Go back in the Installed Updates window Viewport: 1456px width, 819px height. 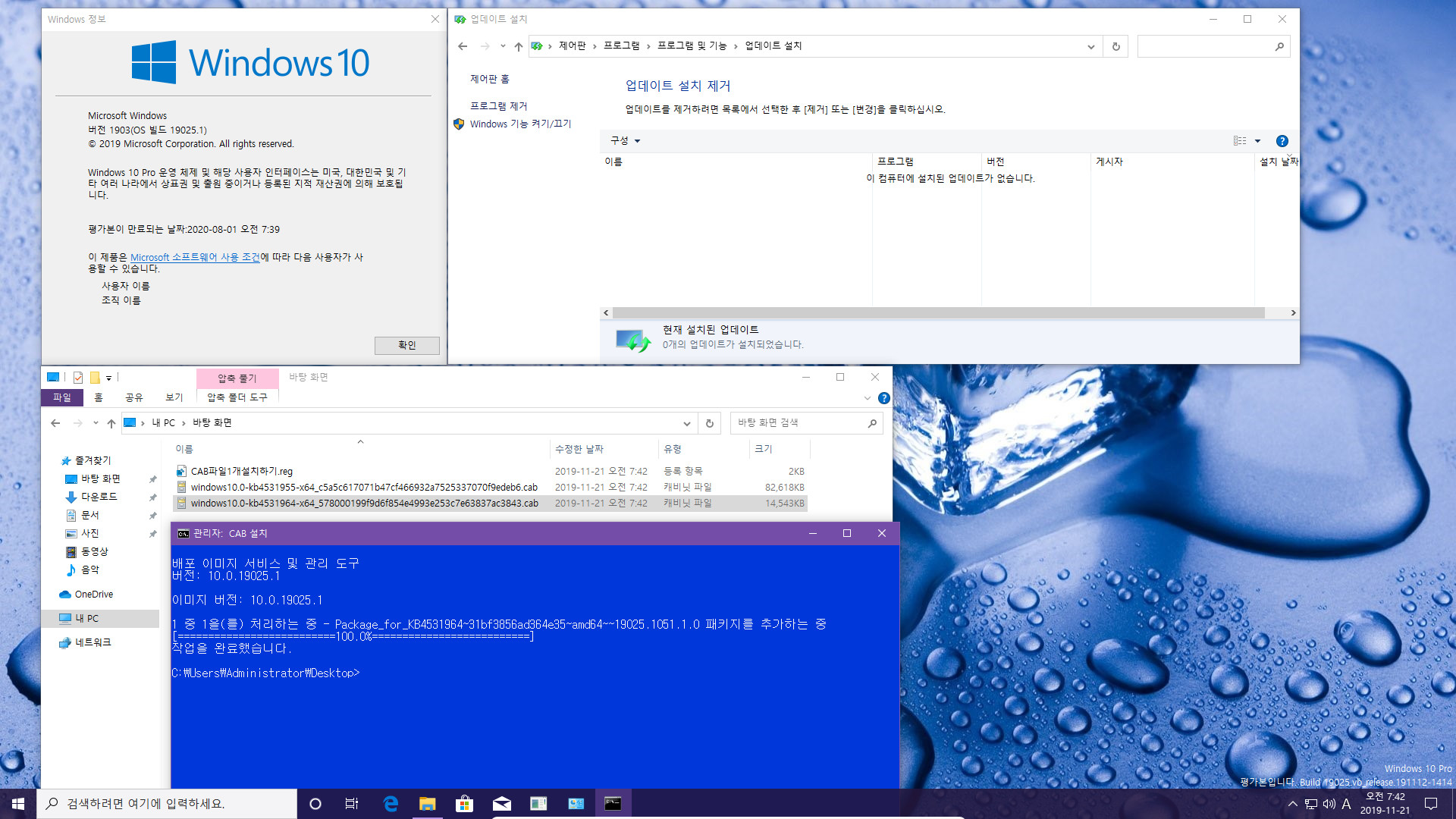[x=463, y=46]
